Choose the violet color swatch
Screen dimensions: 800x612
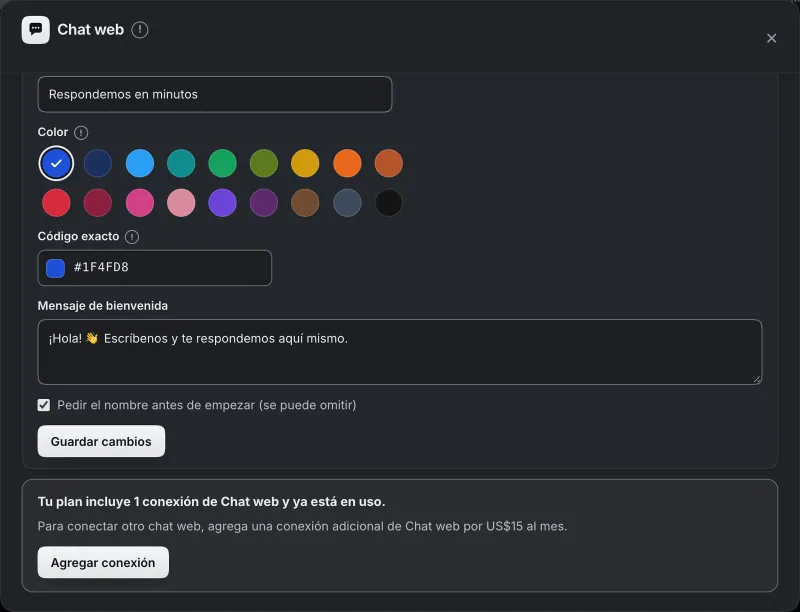click(222, 202)
